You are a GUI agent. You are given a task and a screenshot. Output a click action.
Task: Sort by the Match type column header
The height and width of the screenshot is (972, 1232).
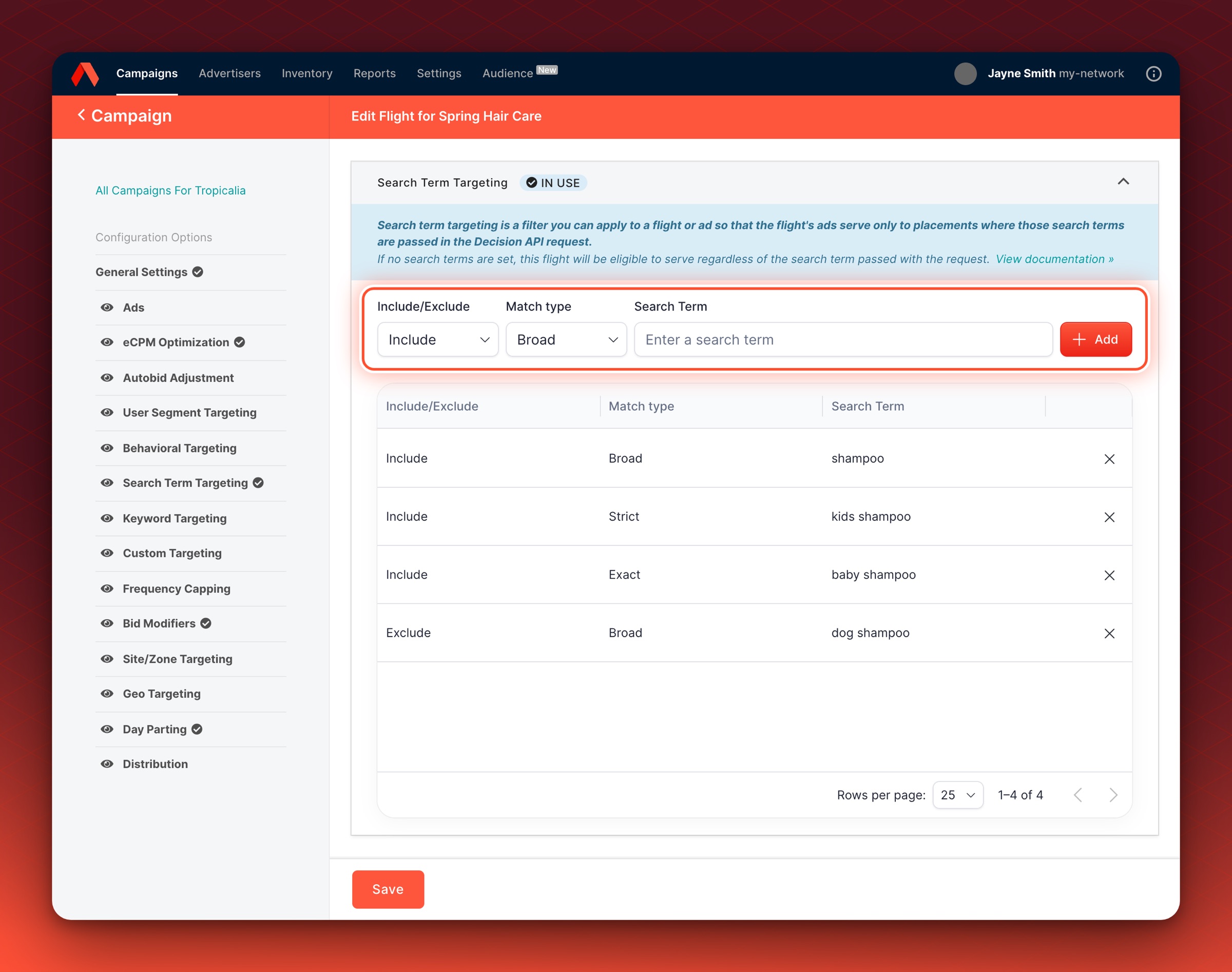tap(641, 406)
